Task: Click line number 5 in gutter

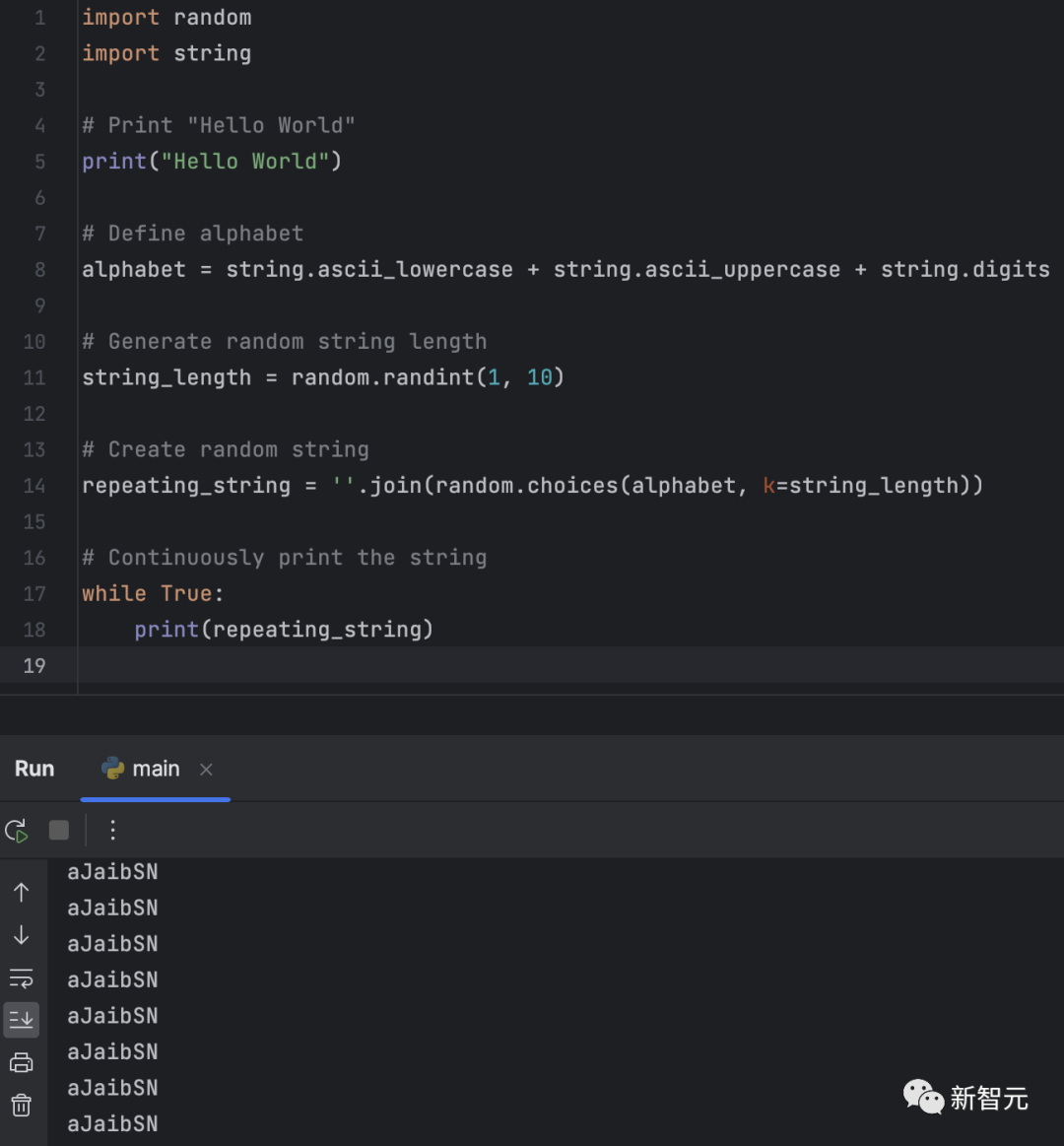Action: click(39, 162)
